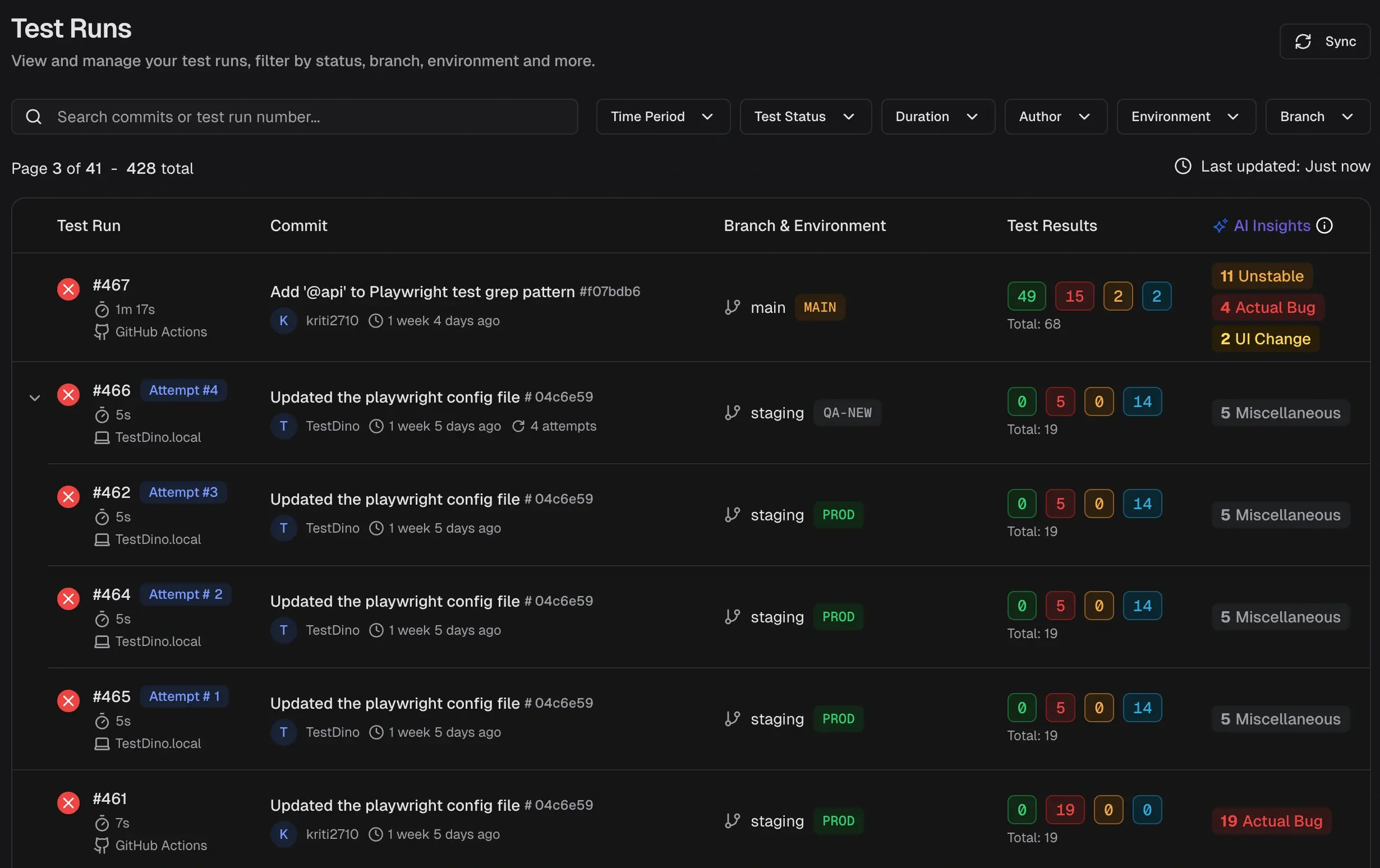Click the Sync refresh icon

tap(1303, 41)
